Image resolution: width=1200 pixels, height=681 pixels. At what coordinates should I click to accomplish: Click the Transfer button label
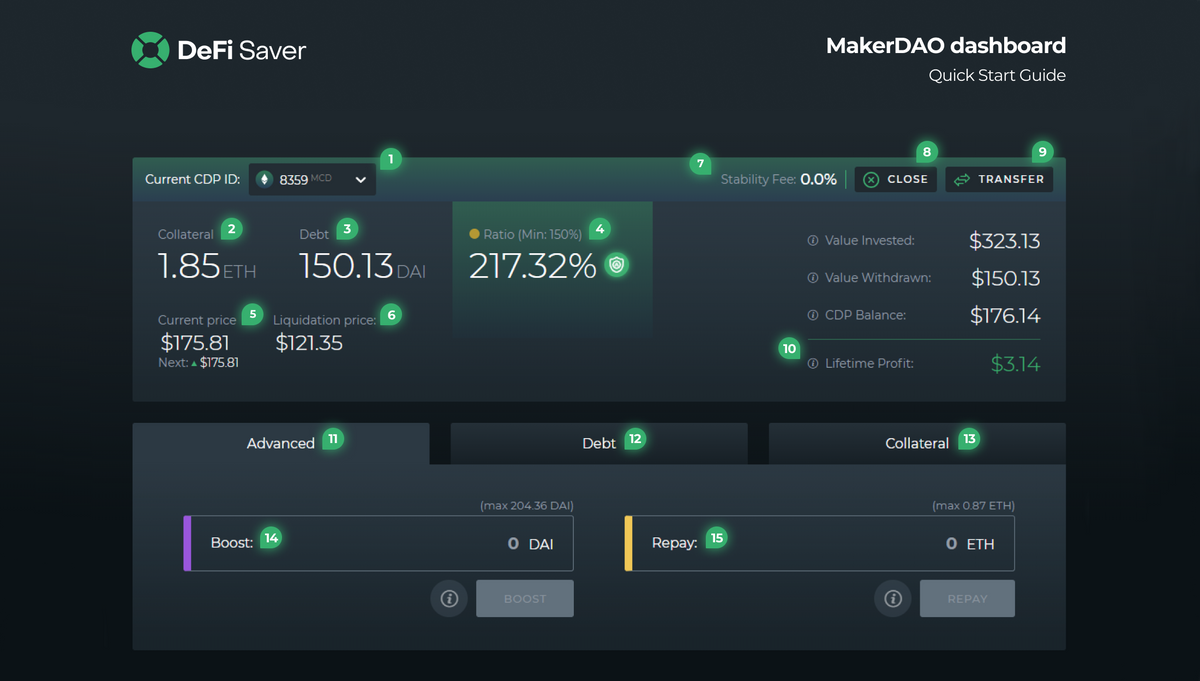pos(1011,179)
